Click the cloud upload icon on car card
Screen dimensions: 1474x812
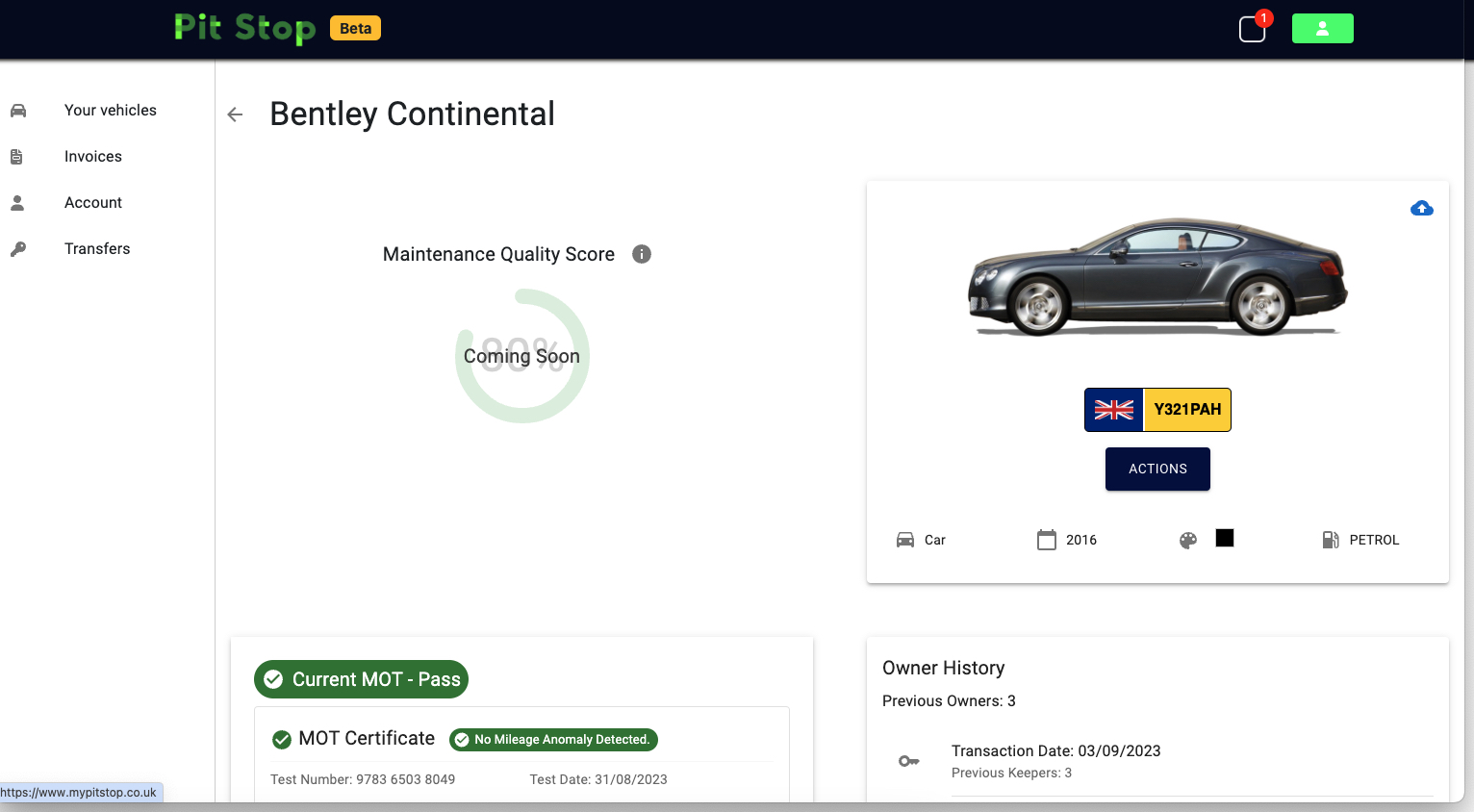[x=1421, y=209]
